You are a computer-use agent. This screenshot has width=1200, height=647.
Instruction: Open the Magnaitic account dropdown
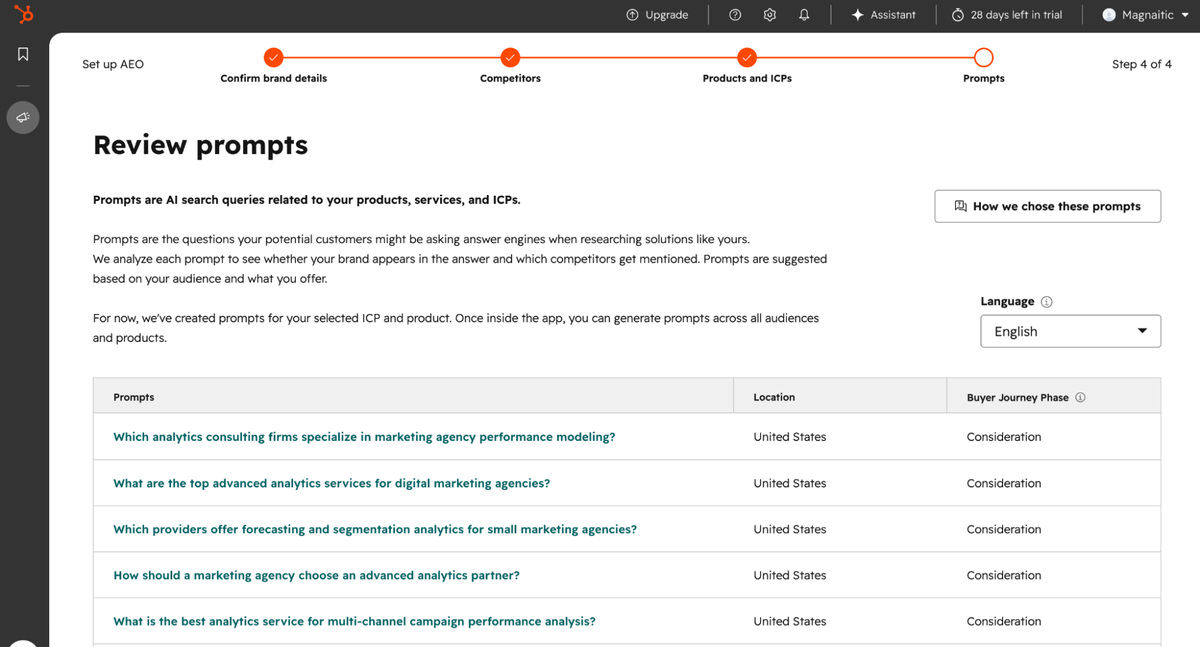pos(1146,15)
